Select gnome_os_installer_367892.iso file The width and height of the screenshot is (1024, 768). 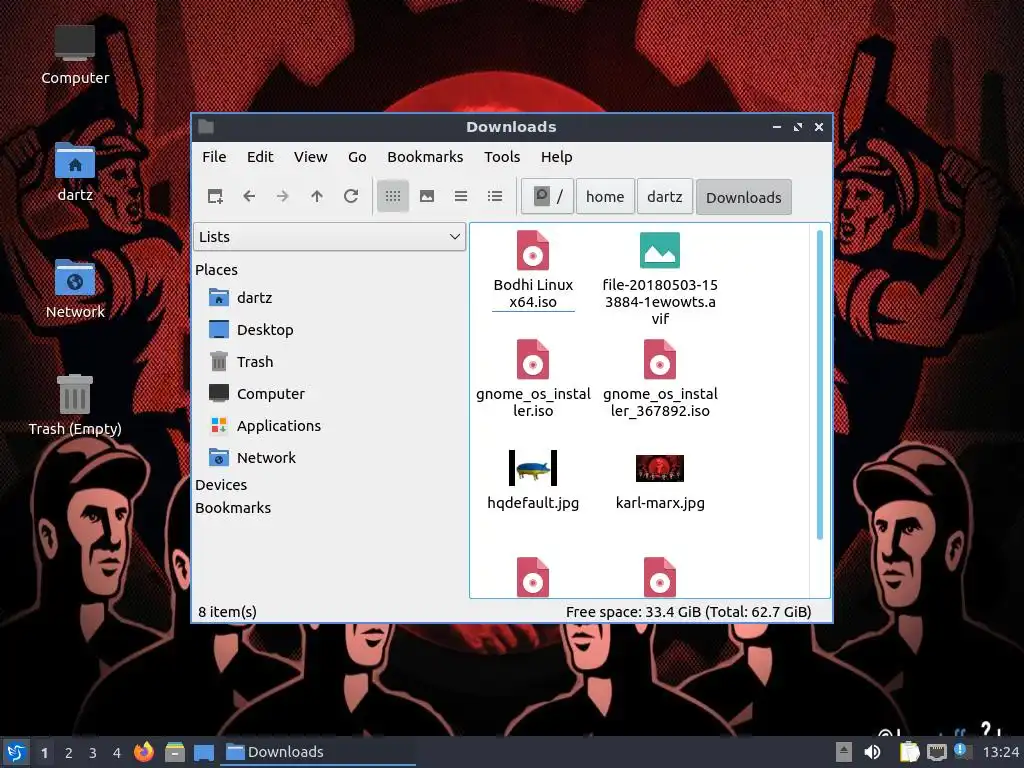coord(660,378)
